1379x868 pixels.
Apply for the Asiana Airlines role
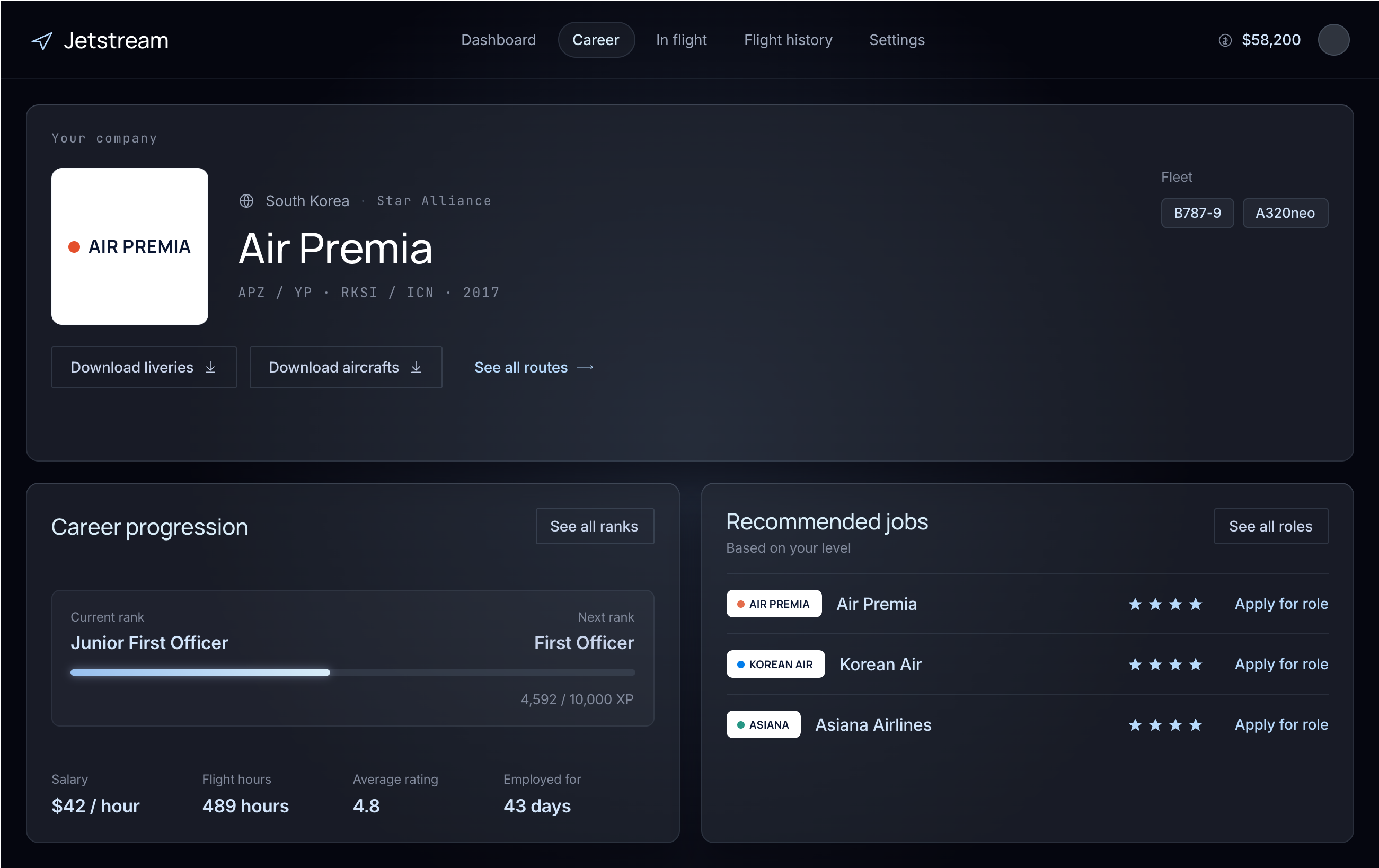point(1281,724)
